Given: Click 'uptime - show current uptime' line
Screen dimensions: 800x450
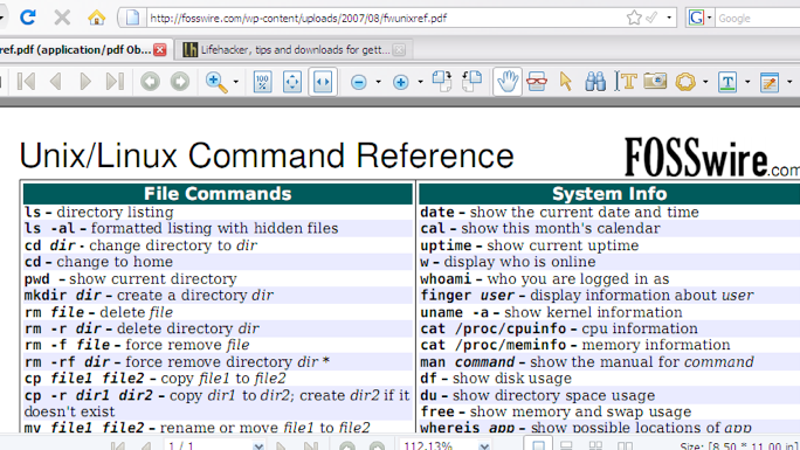Looking at the screenshot, I should 529,245.
